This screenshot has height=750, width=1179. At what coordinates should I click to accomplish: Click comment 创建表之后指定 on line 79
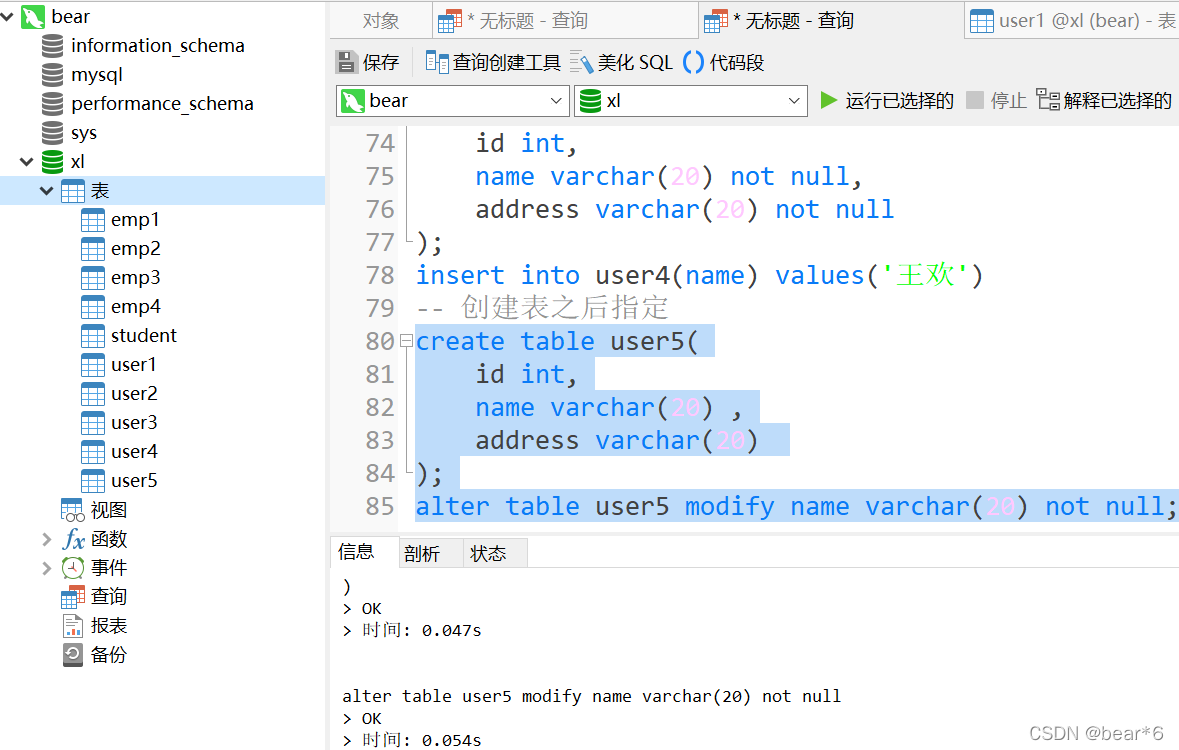coord(564,308)
